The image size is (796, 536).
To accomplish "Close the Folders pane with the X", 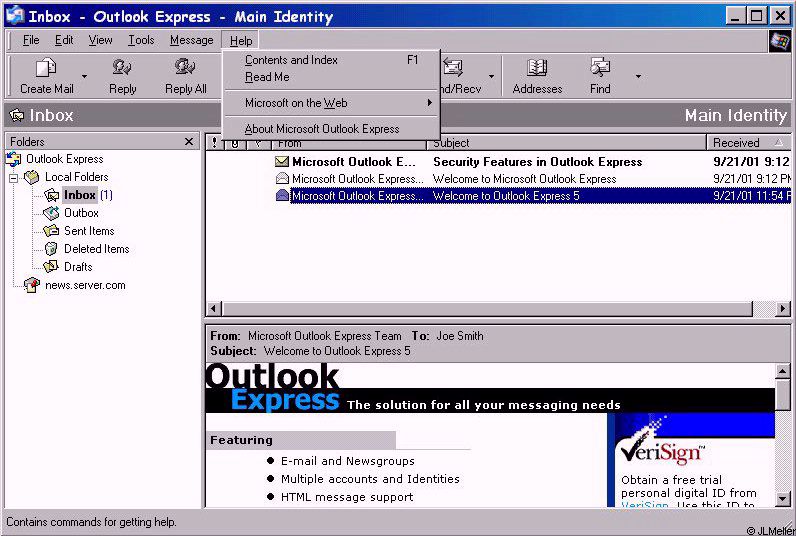I will pos(189,142).
